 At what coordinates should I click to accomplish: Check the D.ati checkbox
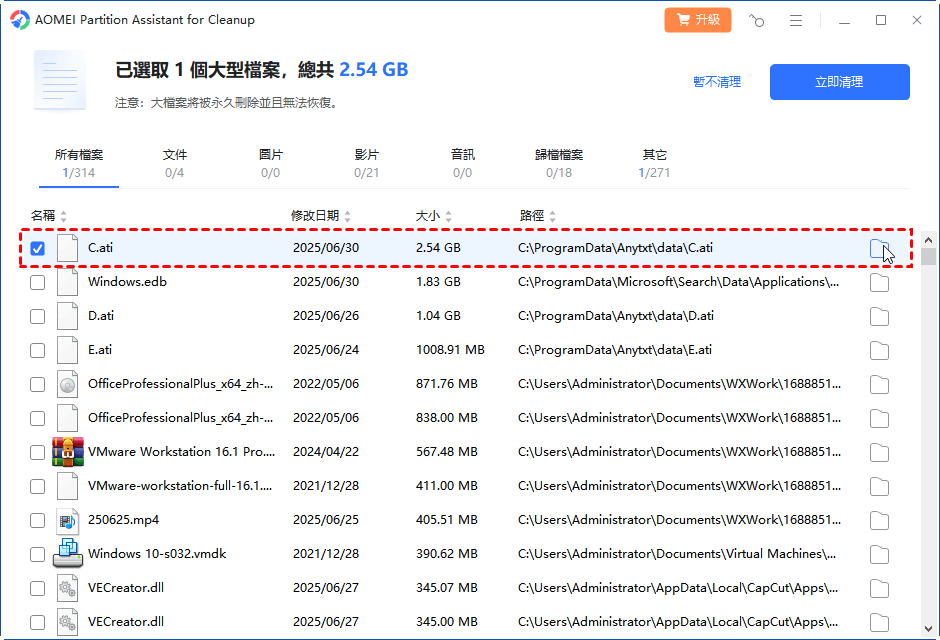(37, 316)
